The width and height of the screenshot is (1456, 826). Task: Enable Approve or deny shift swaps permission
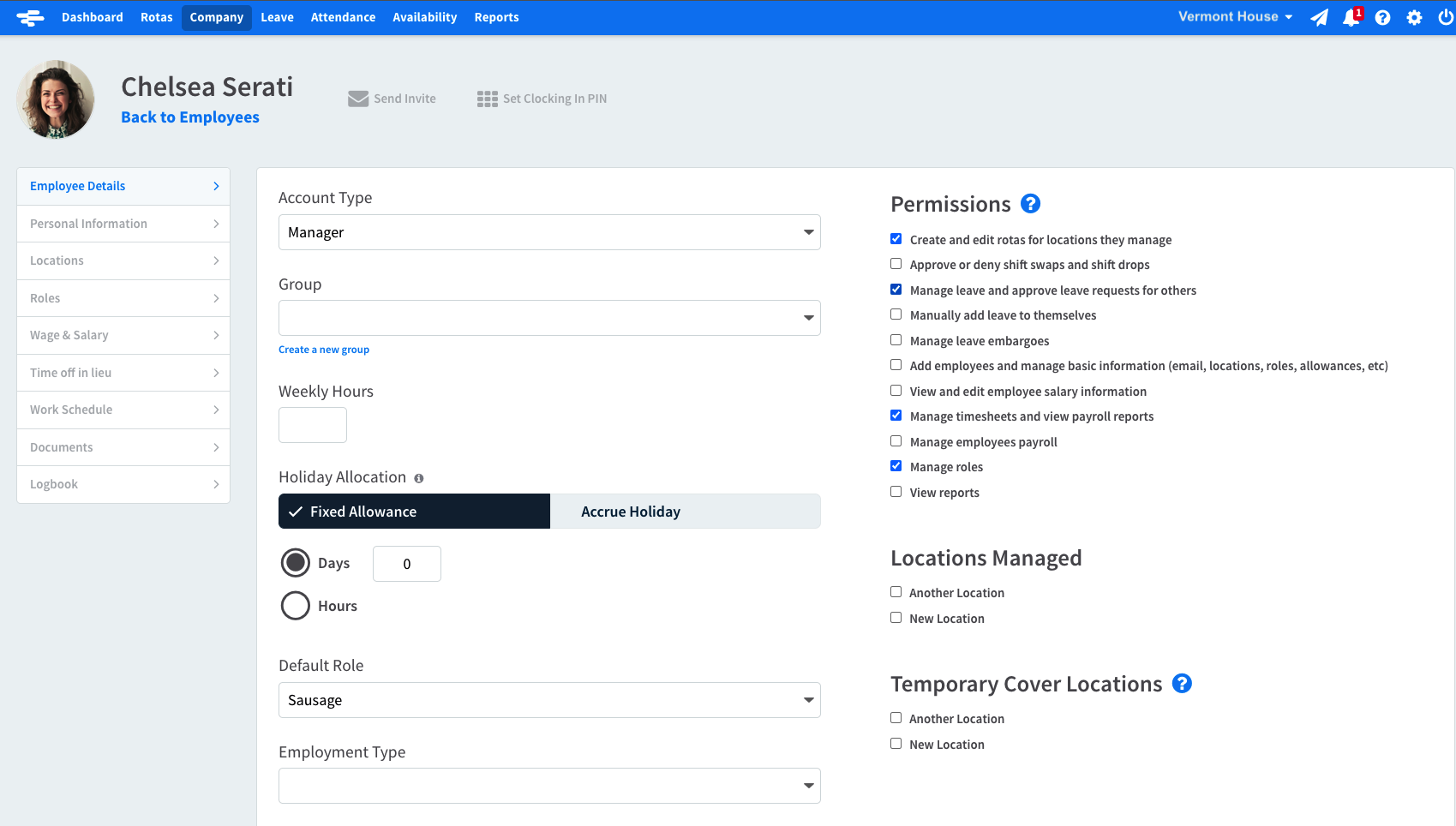click(x=896, y=264)
